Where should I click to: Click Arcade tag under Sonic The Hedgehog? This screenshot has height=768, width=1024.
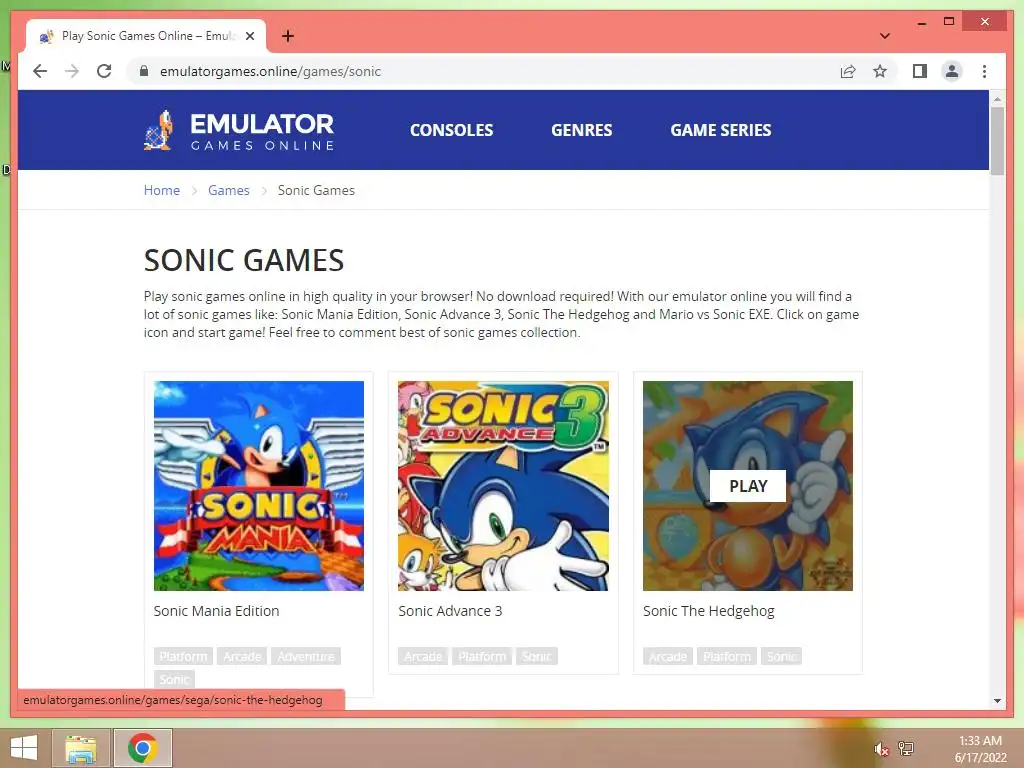[667, 656]
